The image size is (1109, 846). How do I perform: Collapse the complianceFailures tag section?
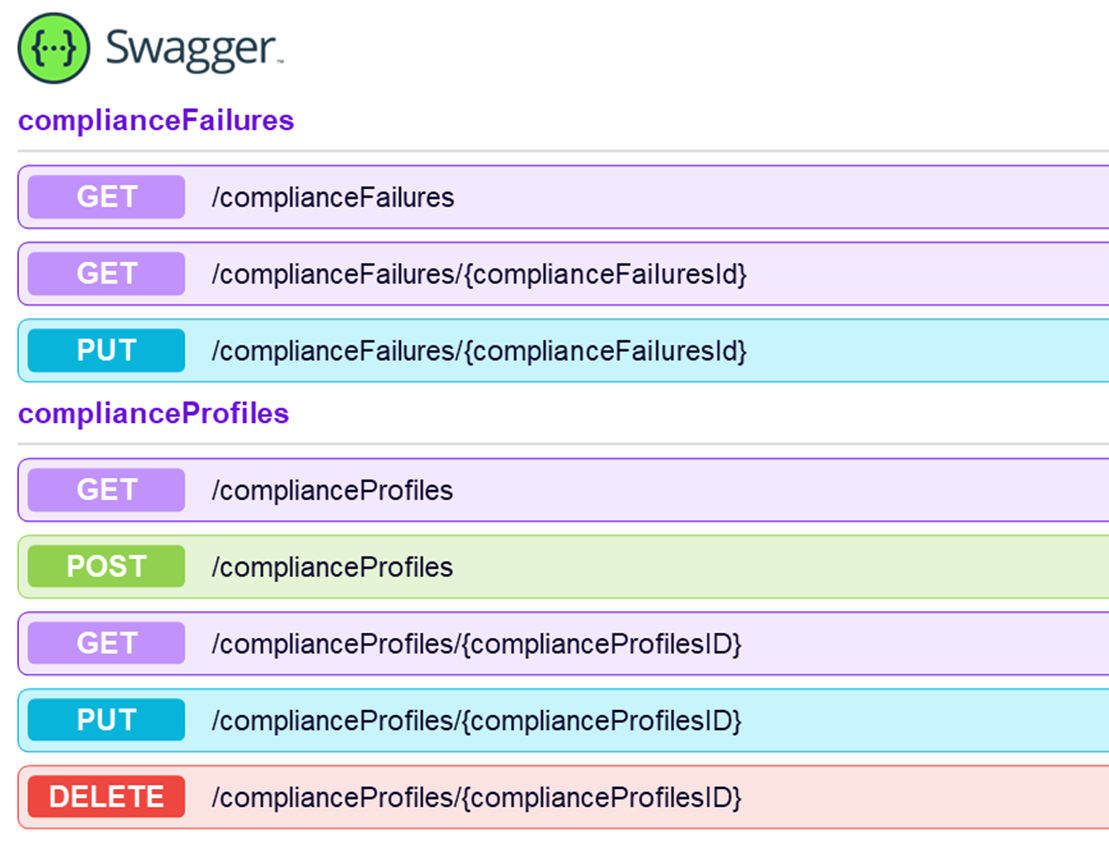tap(155, 119)
